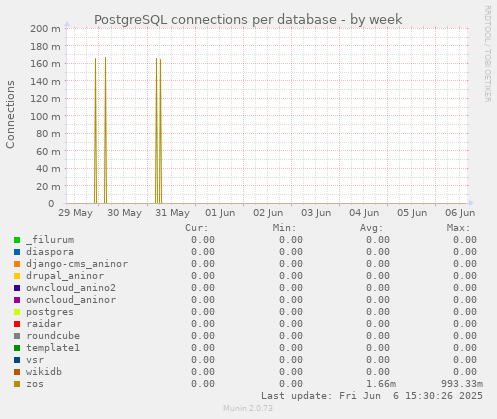Click the 100 m y-axis tick label
This screenshot has width=497, height=419.
click(x=45, y=116)
